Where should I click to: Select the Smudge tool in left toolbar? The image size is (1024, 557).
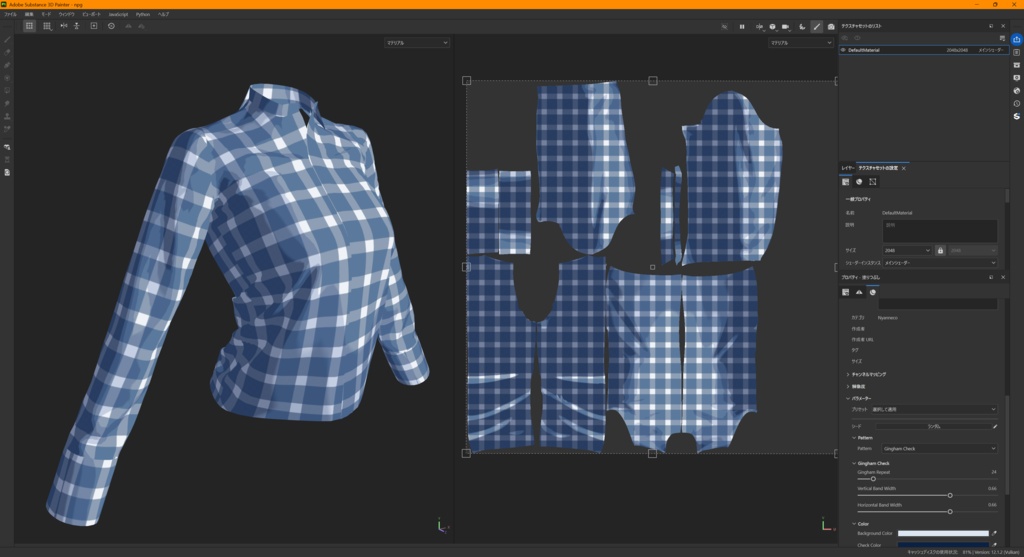click(x=7, y=103)
